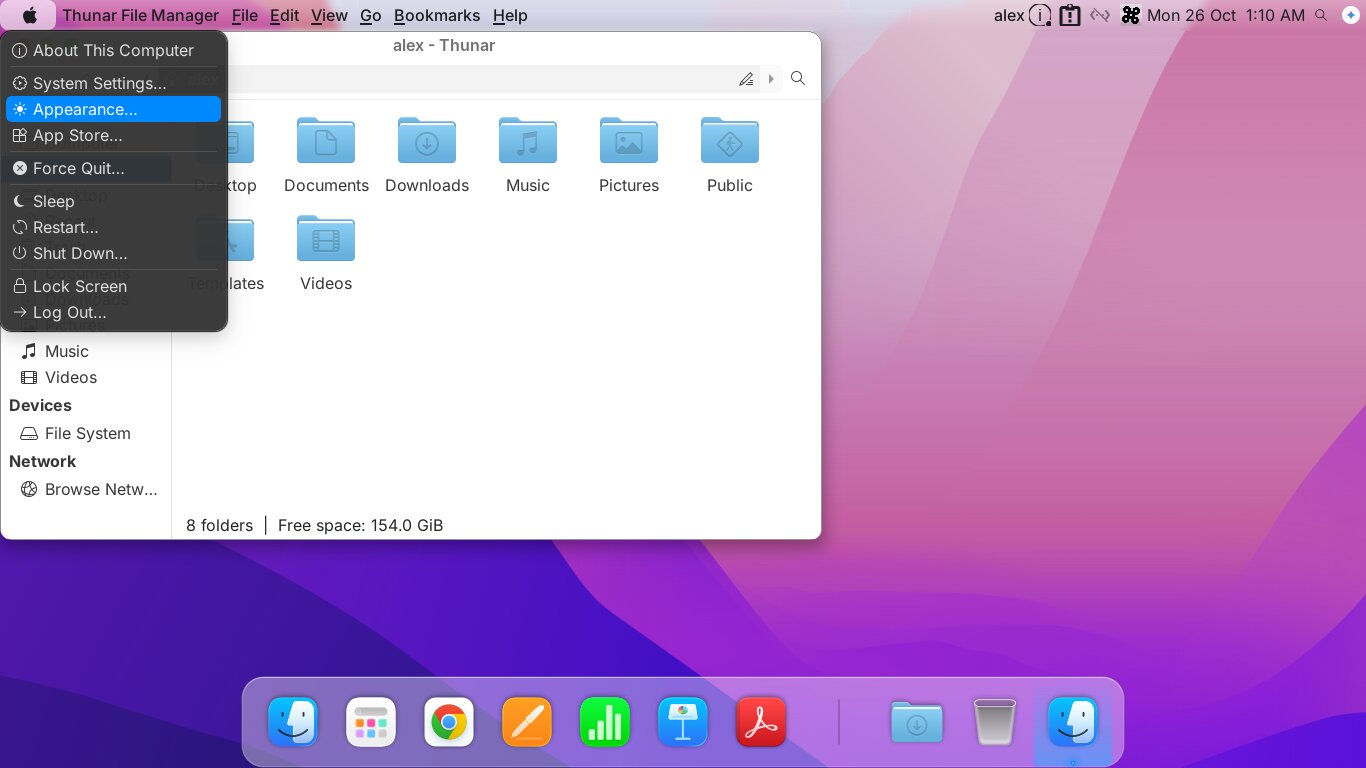The width and height of the screenshot is (1366, 768).
Task: Open the Help menu
Action: [510, 15]
